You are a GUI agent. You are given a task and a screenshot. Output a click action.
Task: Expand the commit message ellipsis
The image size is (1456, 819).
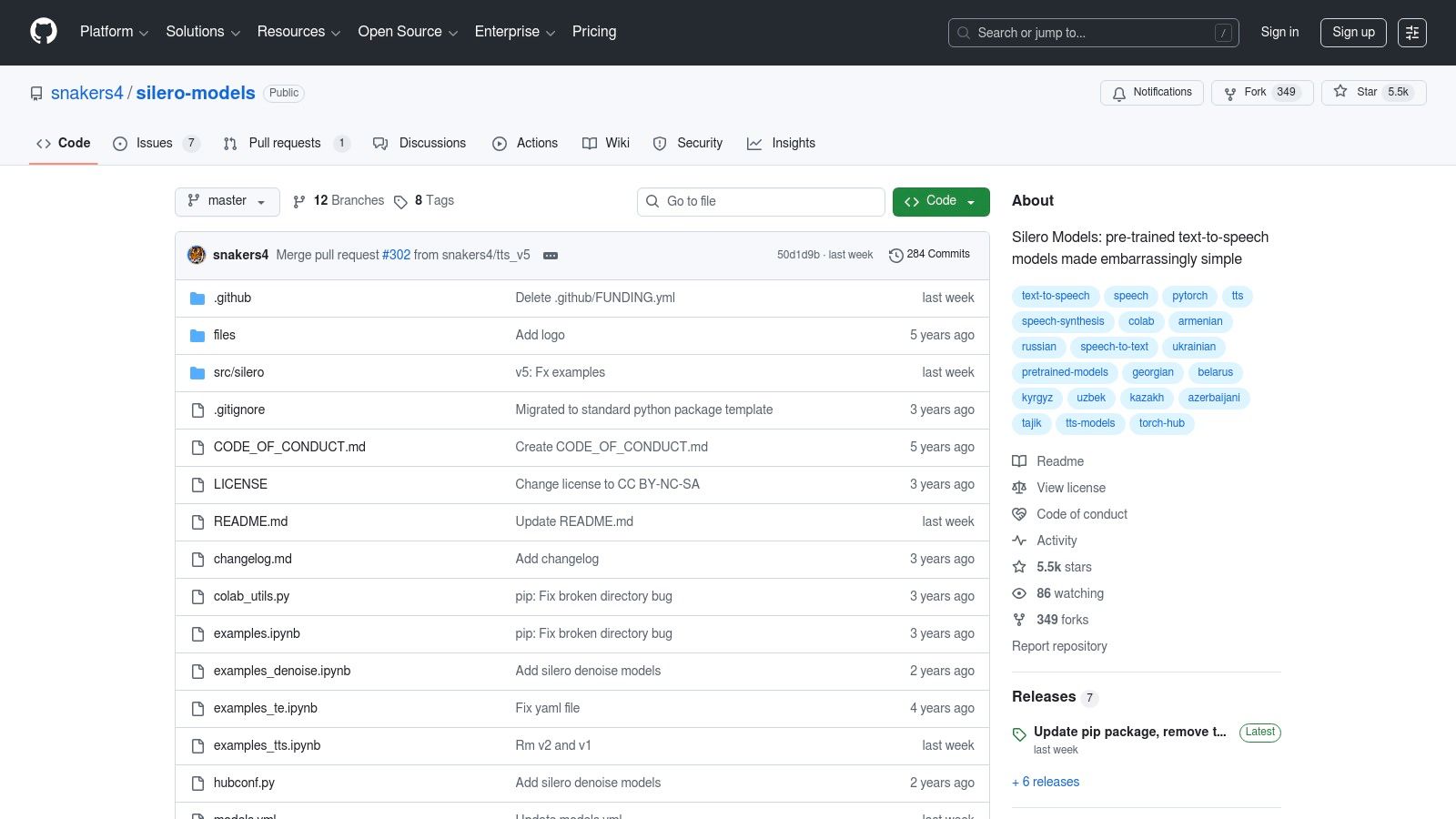click(551, 256)
